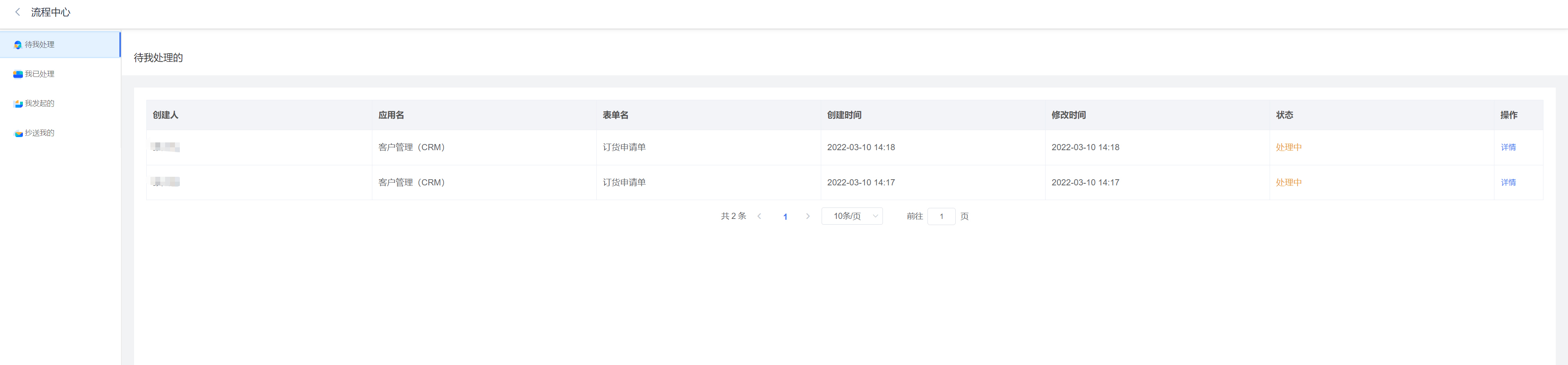Image resolution: width=1568 pixels, height=365 pixels.
Task: Open 详情 for the 14:18 record
Action: (1508, 147)
